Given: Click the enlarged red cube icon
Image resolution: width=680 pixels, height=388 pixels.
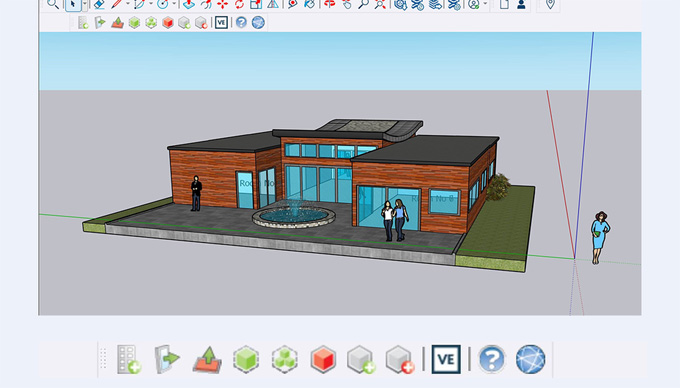Looking at the screenshot, I should click(x=323, y=359).
